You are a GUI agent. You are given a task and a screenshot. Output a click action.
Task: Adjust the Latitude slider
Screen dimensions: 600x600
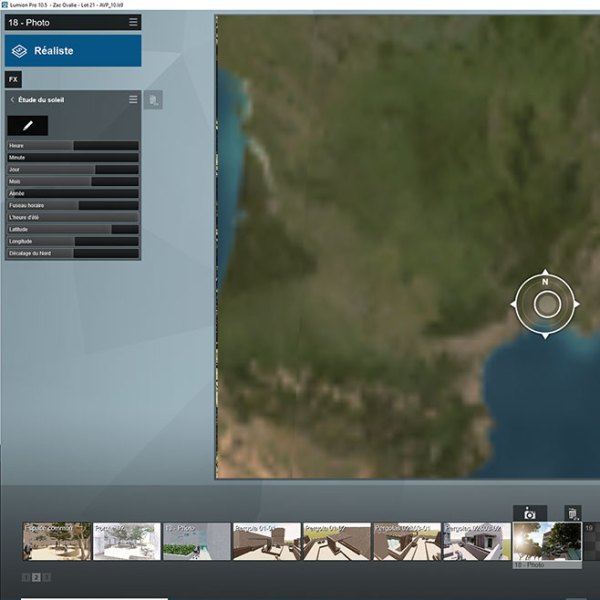(73, 229)
